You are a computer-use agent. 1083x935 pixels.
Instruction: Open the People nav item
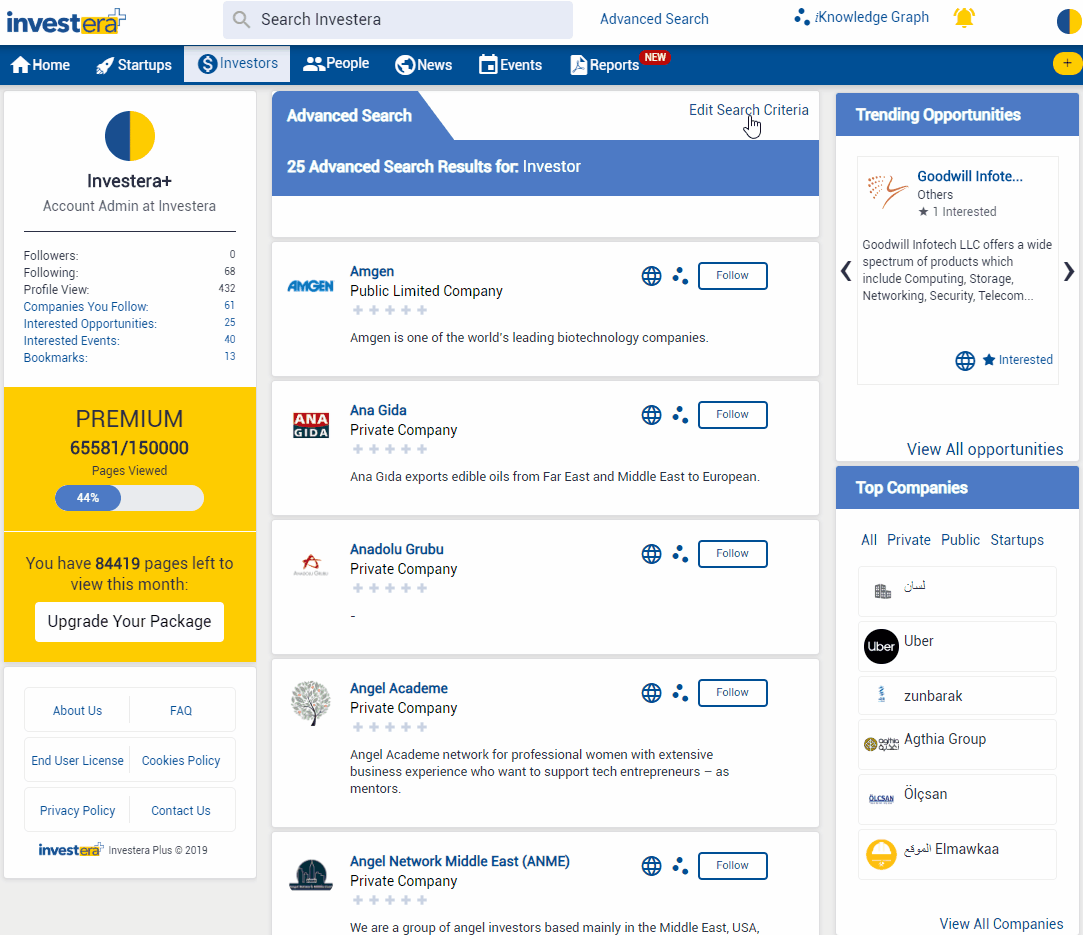point(336,64)
